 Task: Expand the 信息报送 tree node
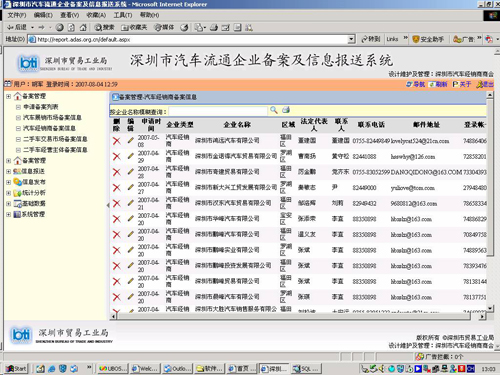(x=8, y=171)
